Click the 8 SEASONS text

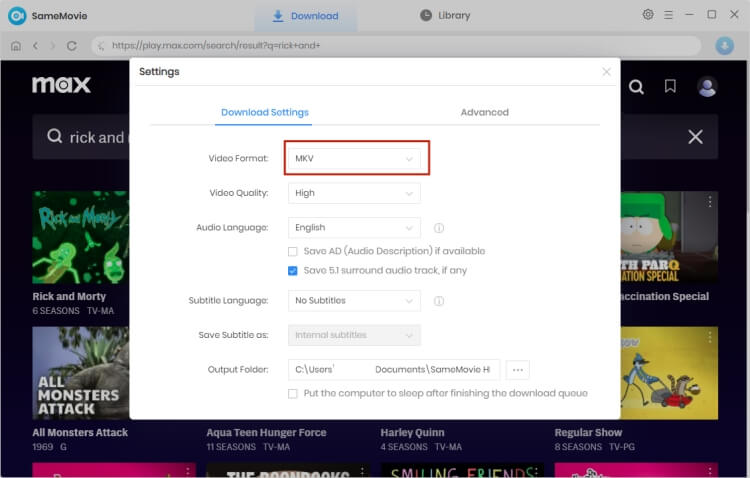(x=578, y=447)
